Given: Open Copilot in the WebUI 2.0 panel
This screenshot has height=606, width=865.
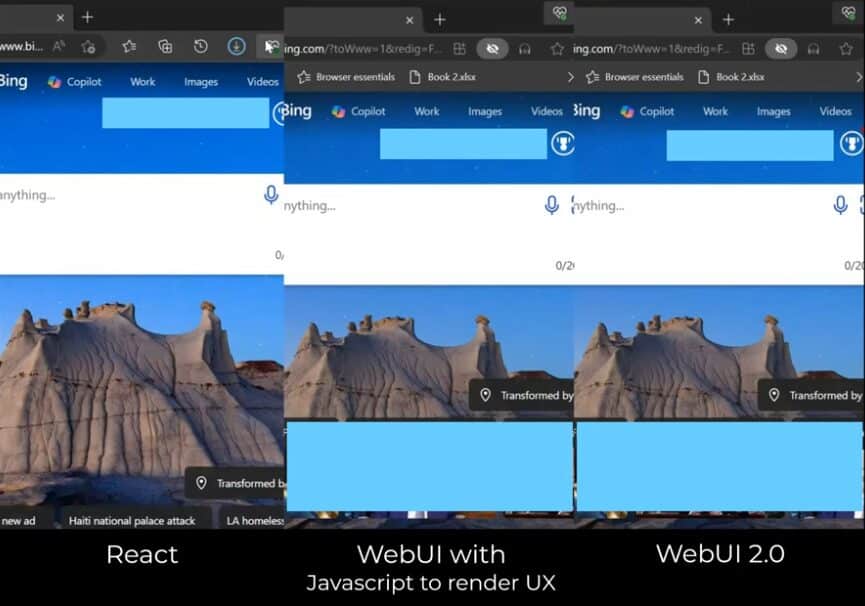Looking at the screenshot, I should point(647,111).
